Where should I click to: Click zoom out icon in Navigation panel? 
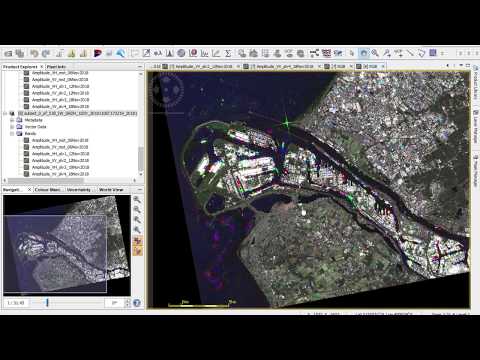(137, 210)
